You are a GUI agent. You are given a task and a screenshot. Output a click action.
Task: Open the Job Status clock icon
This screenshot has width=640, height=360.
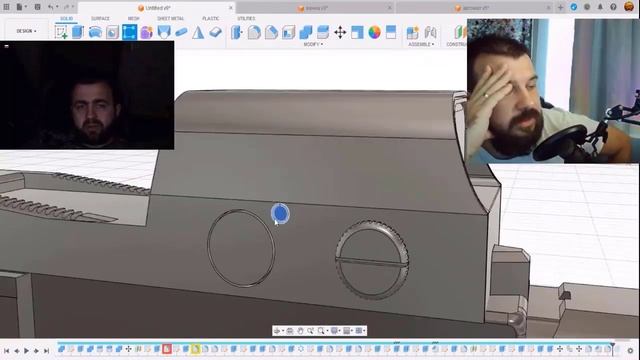pyautogui.click(x=587, y=7)
